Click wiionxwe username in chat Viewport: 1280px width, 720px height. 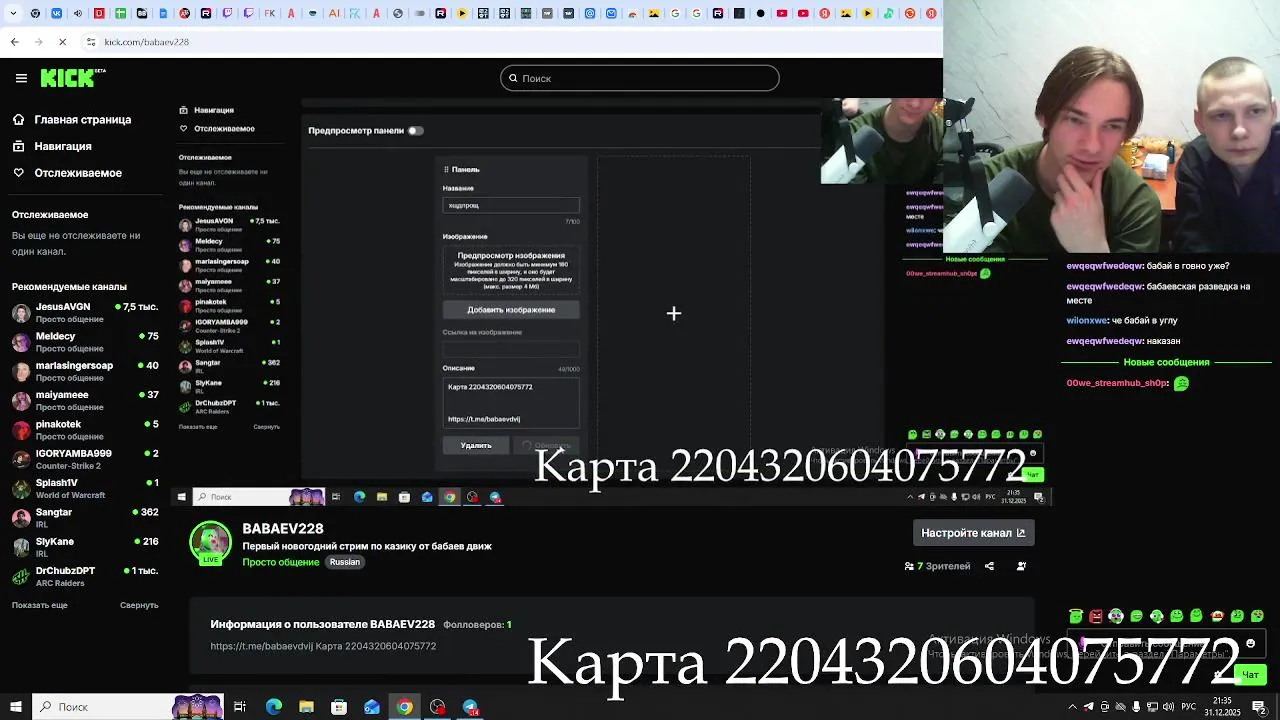tap(1087, 321)
